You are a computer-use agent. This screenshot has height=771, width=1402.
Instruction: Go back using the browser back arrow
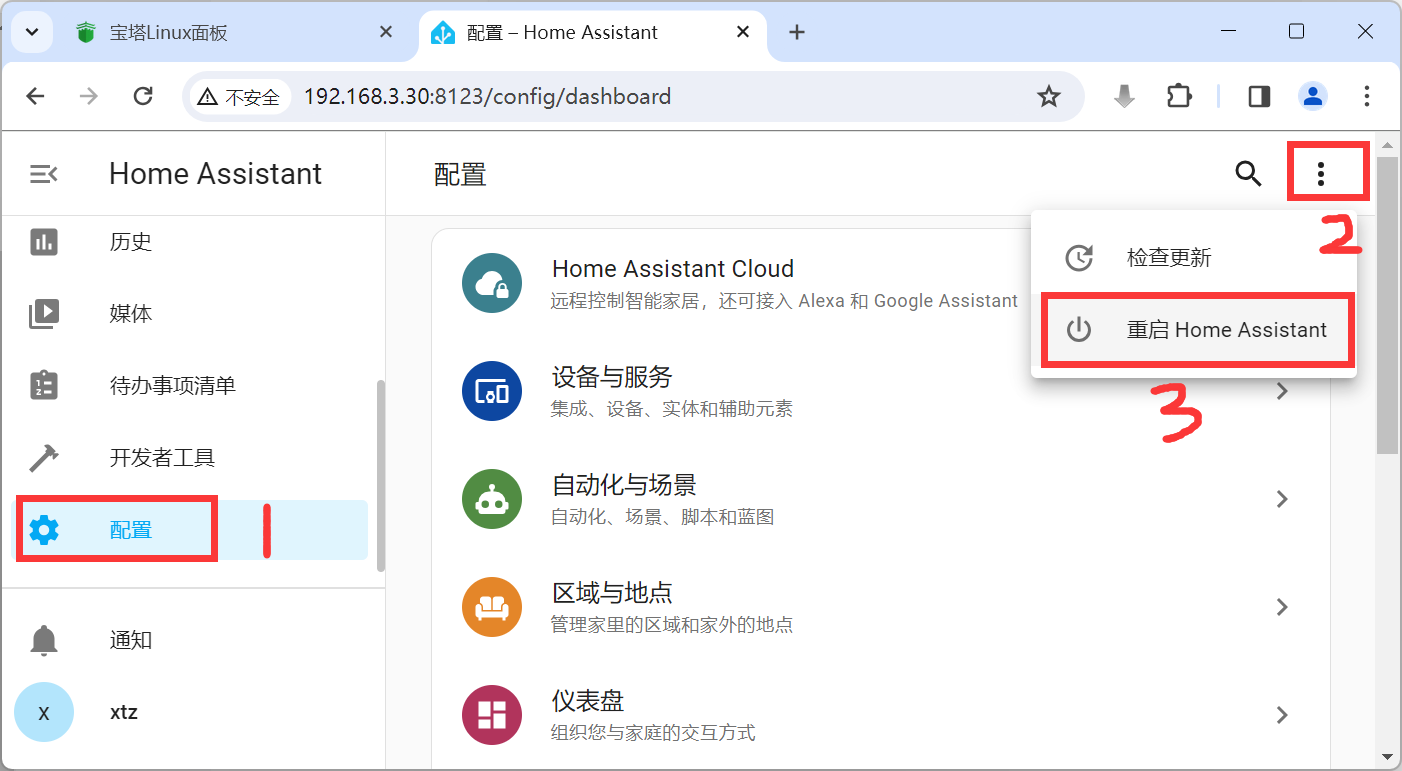(x=36, y=97)
